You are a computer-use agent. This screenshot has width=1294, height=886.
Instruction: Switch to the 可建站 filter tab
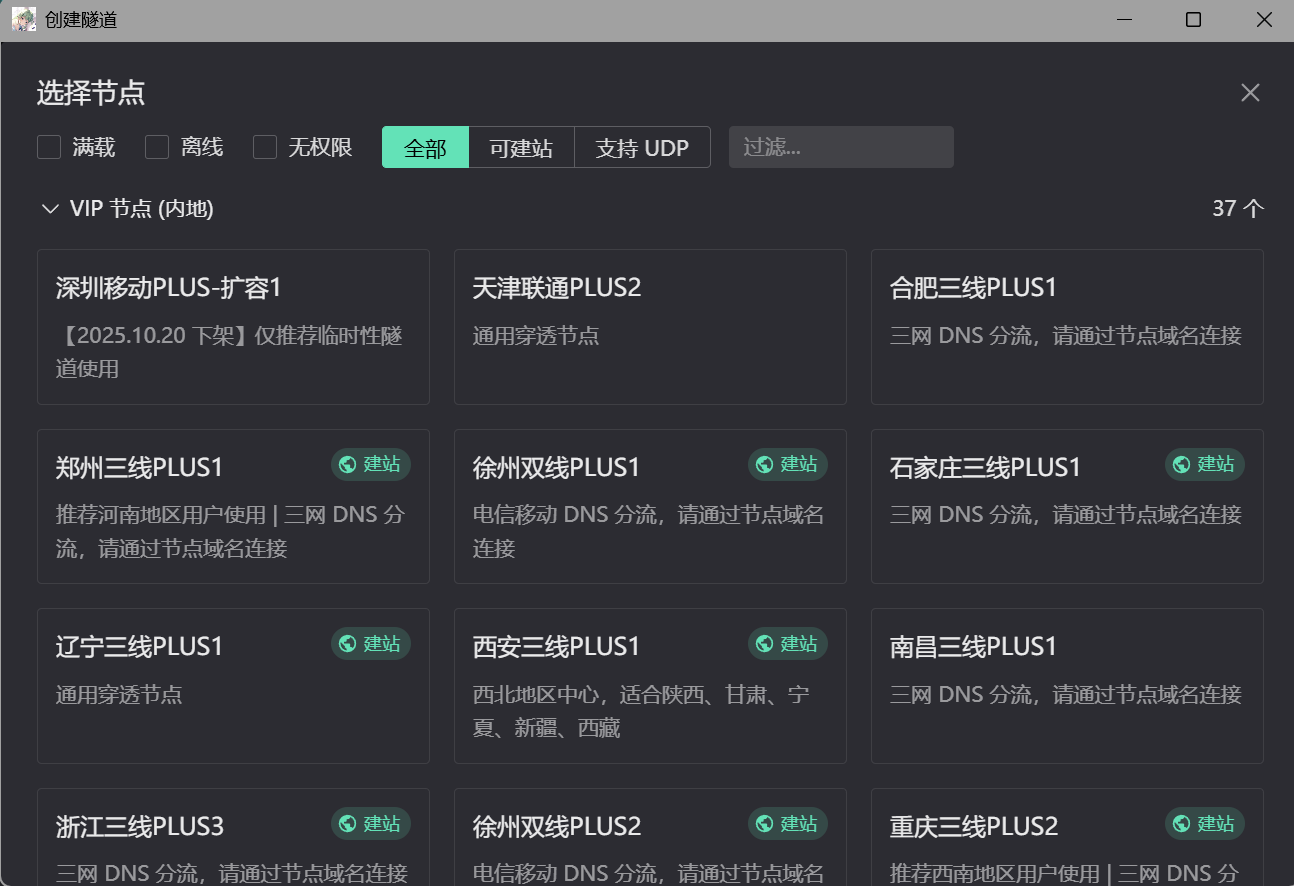[x=521, y=148]
